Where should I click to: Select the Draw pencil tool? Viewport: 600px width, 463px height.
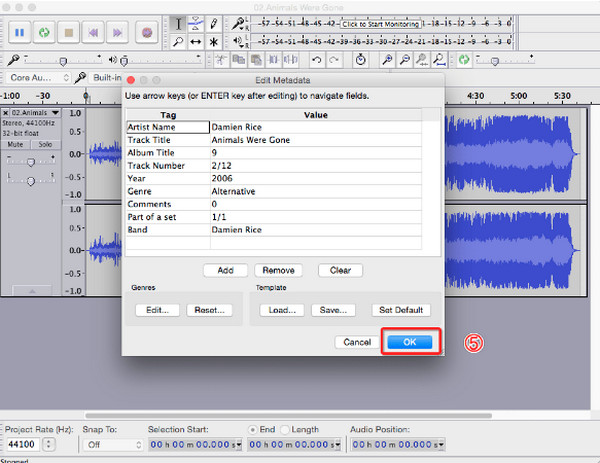214,24
